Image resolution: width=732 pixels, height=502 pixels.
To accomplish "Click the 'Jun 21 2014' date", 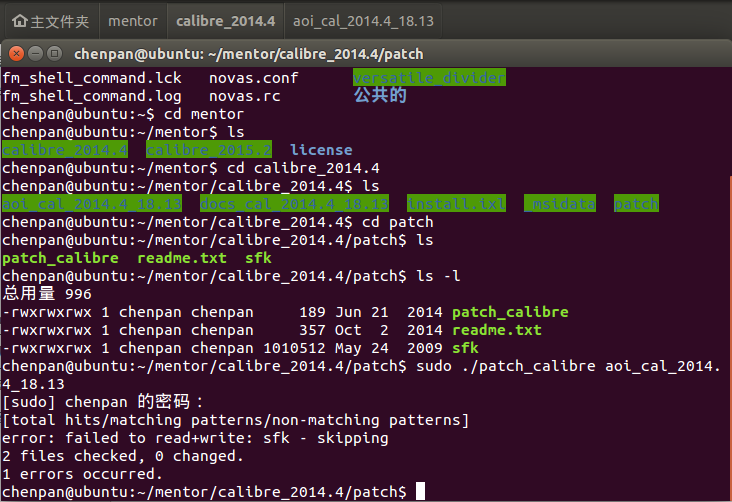I will coord(388,312).
